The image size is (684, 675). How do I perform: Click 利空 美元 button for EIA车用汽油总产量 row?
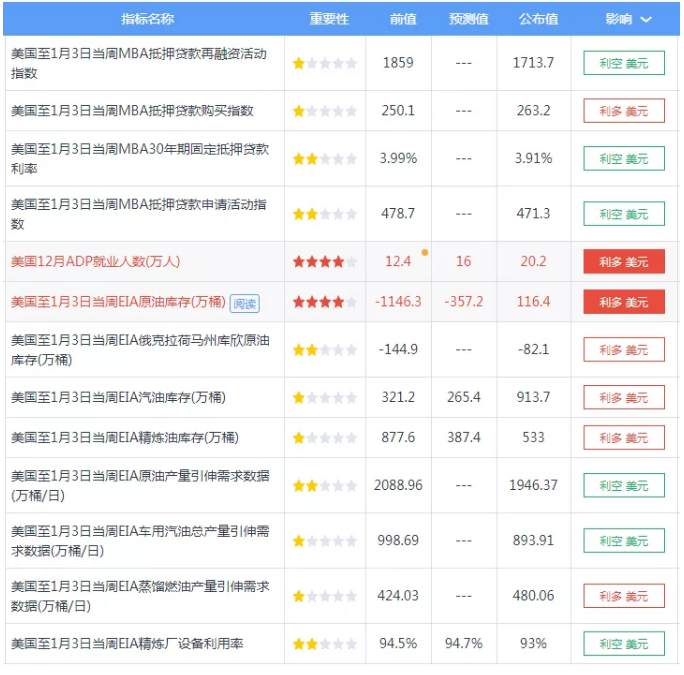tap(624, 541)
